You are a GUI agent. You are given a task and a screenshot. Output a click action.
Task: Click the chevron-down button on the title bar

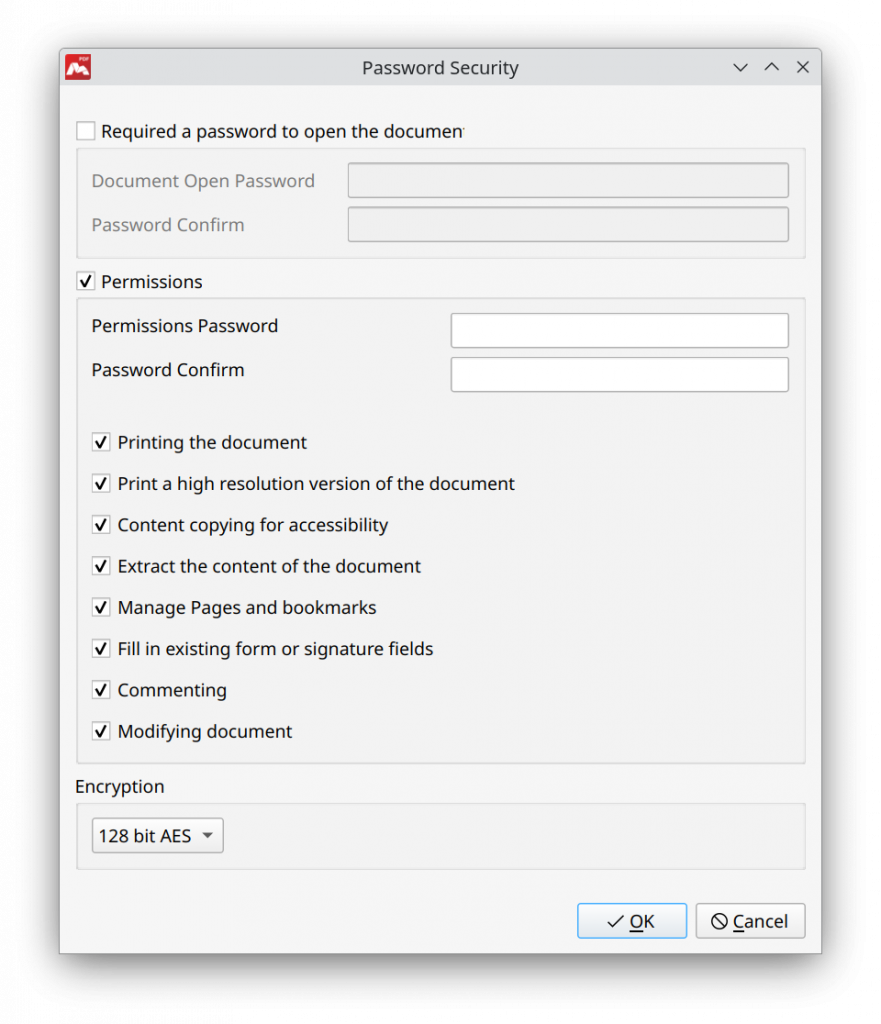[740, 67]
